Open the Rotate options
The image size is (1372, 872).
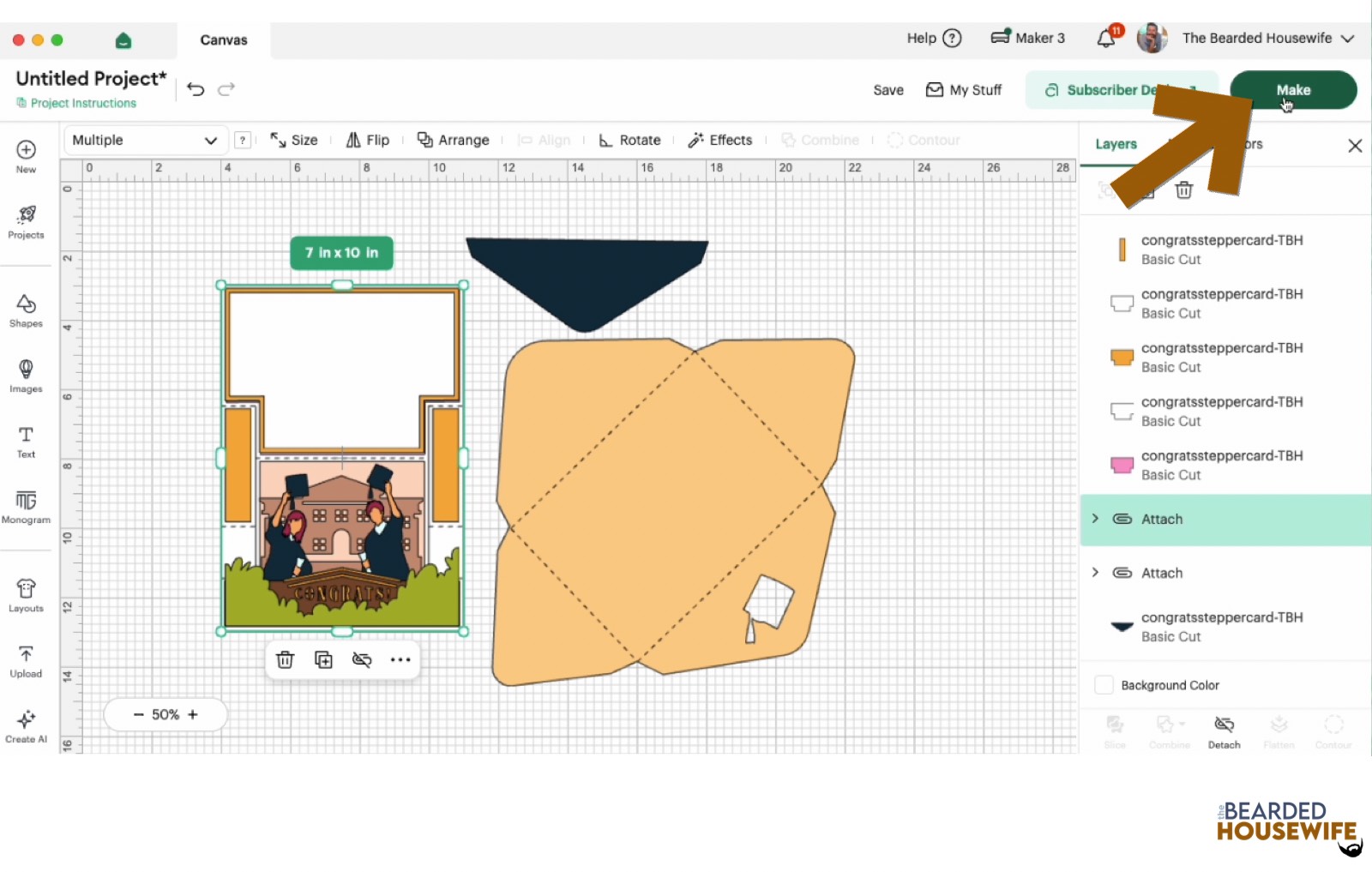click(629, 141)
